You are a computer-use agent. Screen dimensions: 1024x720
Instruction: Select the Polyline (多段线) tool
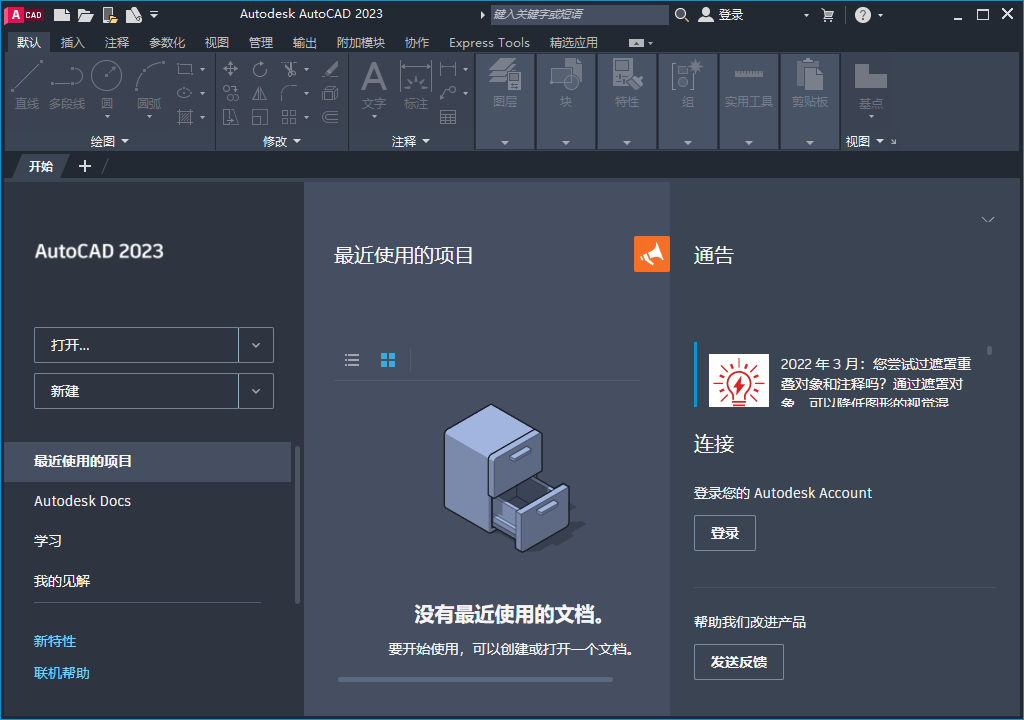click(x=67, y=85)
